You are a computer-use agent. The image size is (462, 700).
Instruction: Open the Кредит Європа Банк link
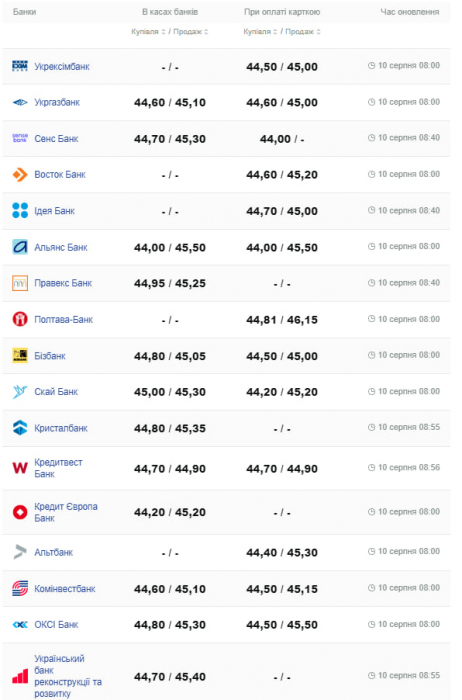(x=66, y=512)
